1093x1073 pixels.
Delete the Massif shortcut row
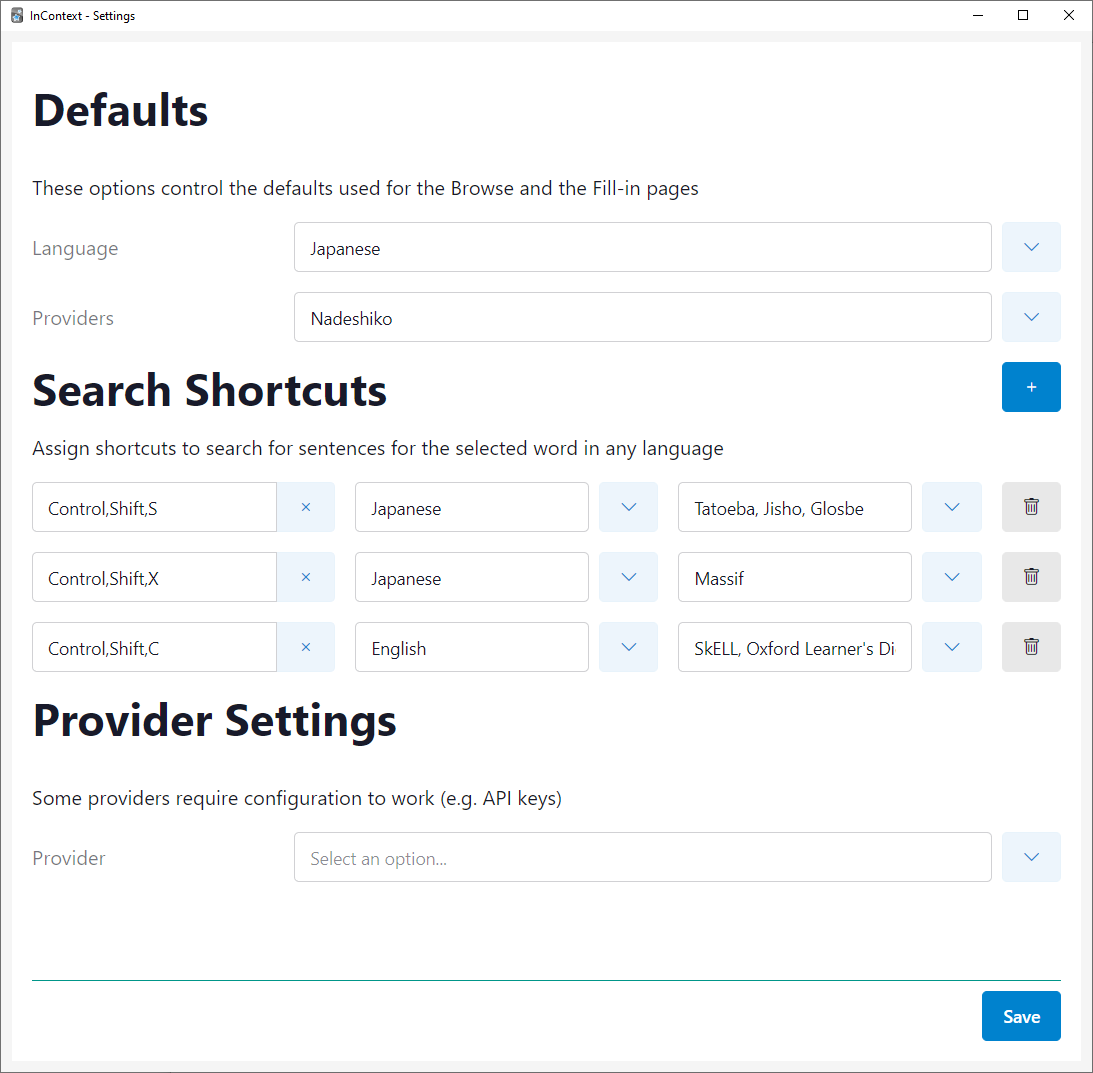(x=1031, y=577)
